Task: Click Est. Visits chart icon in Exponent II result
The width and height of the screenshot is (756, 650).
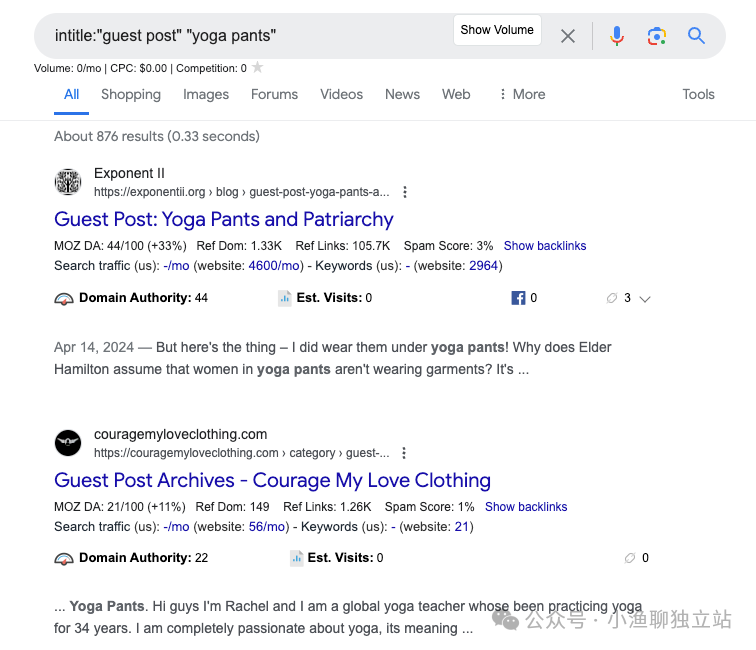Action: (285, 298)
